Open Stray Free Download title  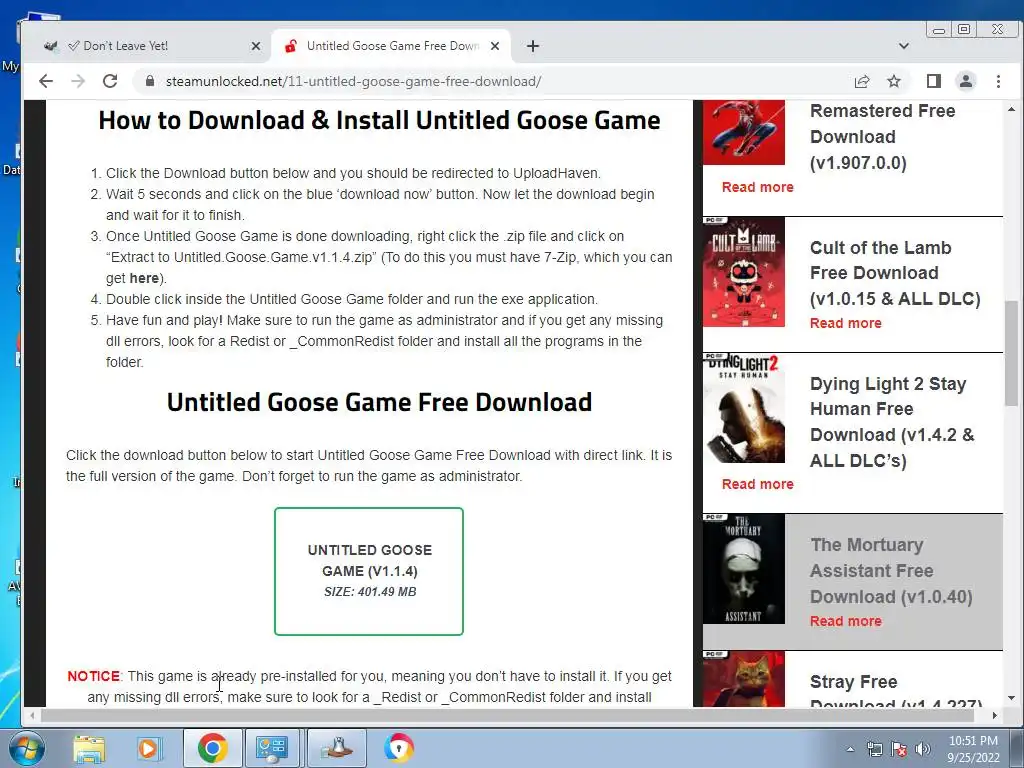(895, 691)
